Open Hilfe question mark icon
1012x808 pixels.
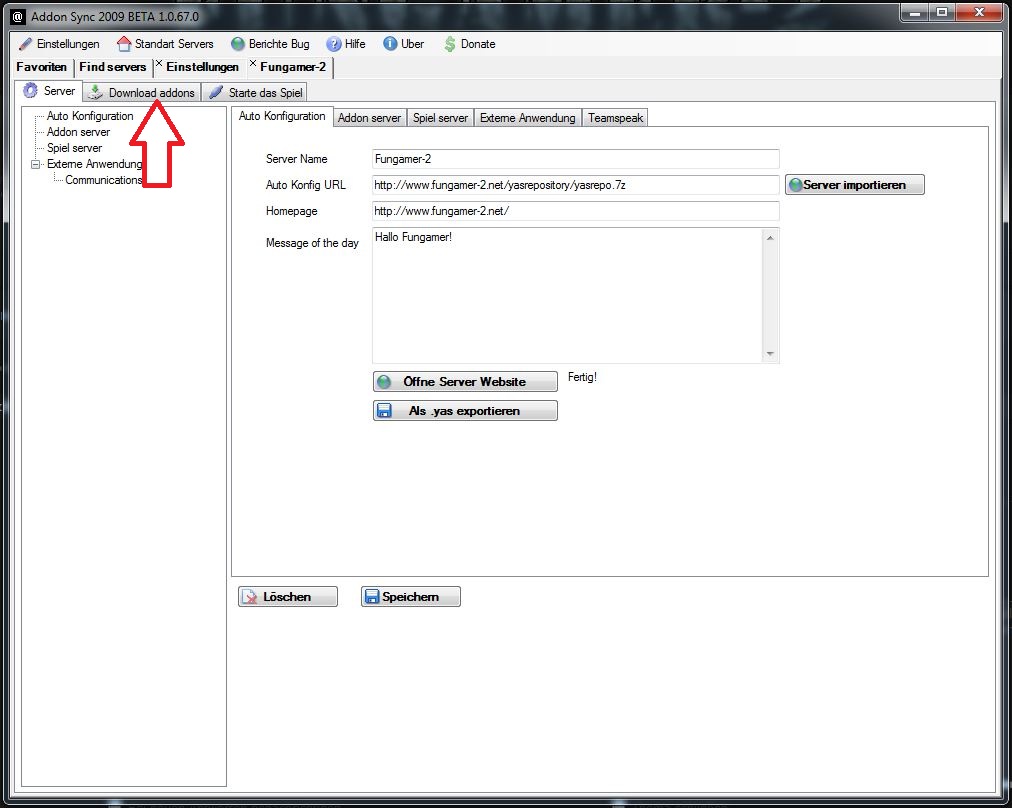pyautogui.click(x=334, y=44)
